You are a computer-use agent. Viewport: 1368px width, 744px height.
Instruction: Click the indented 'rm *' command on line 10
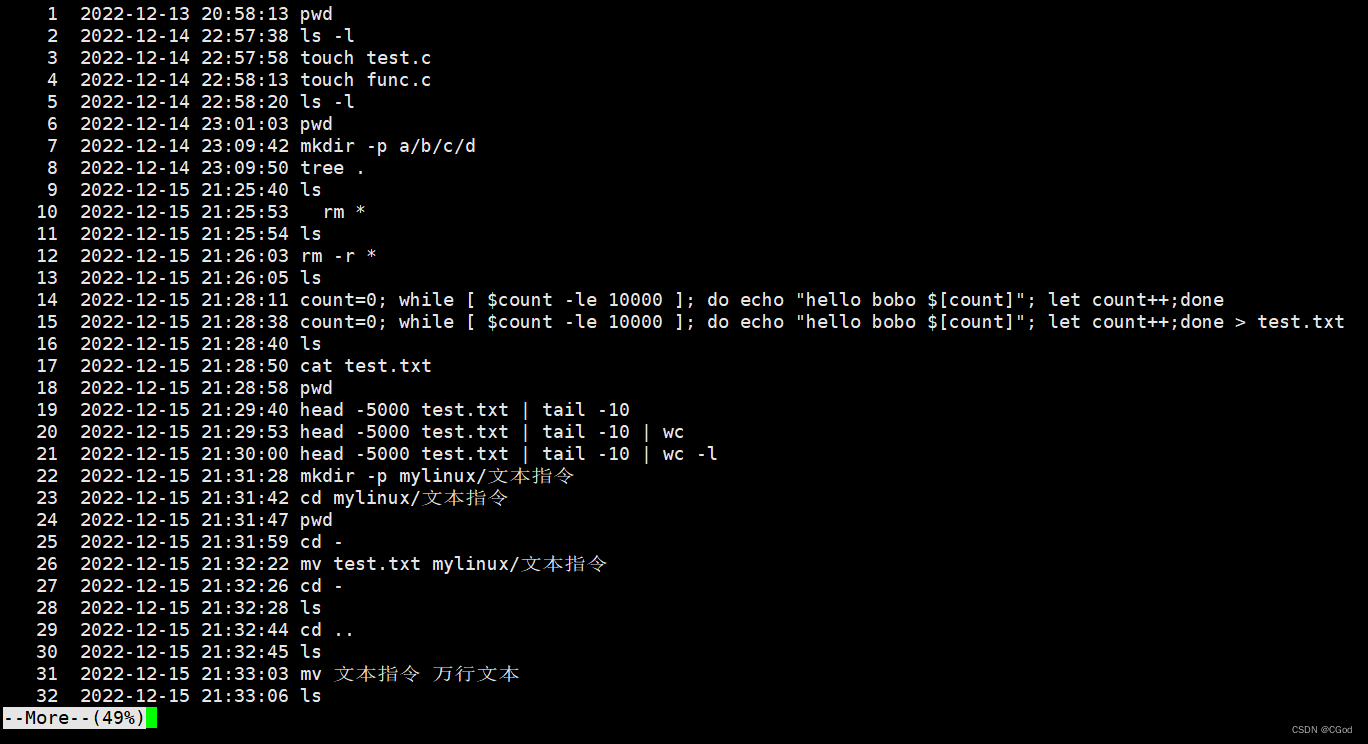[344, 212]
